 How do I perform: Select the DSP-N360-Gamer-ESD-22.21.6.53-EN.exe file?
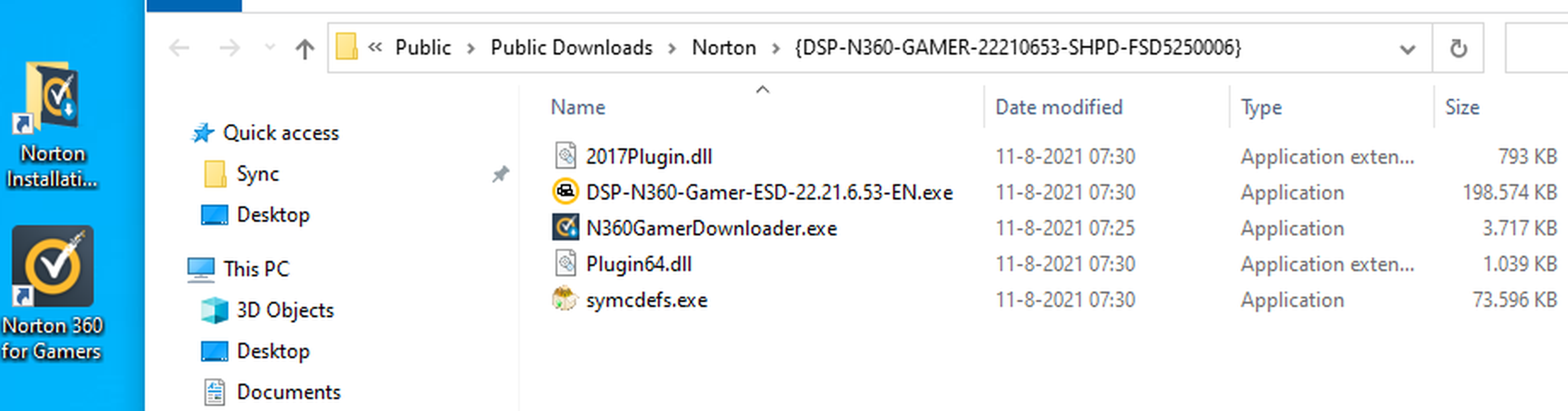coord(769,193)
